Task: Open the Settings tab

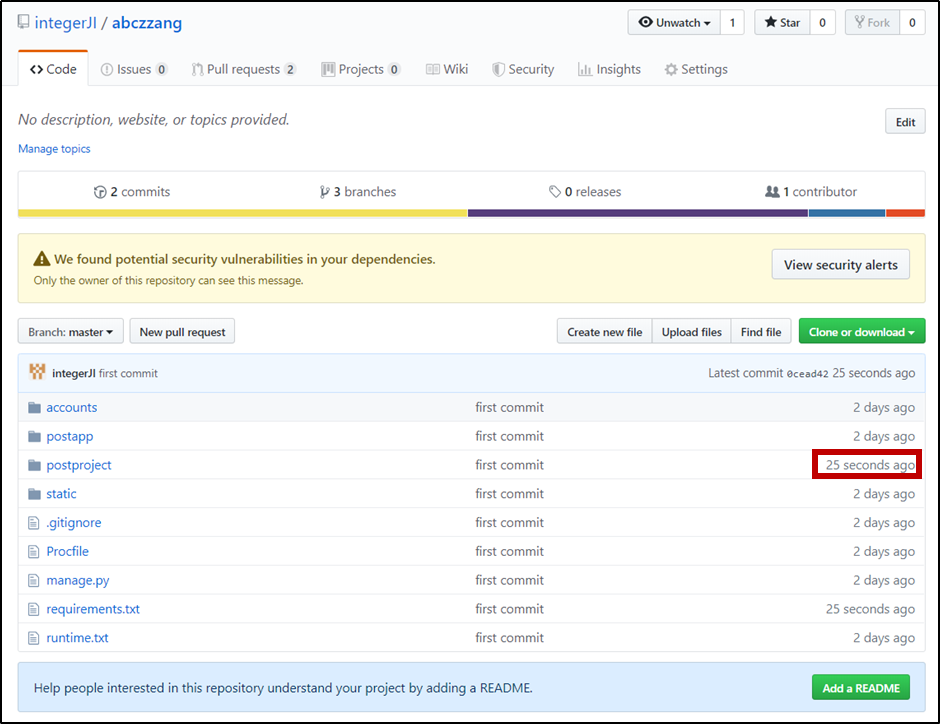Action: tap(696, 70)
